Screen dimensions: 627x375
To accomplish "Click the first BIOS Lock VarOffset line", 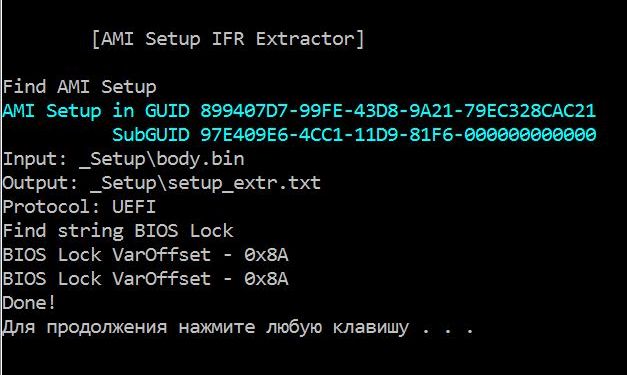I will [145, 255].
